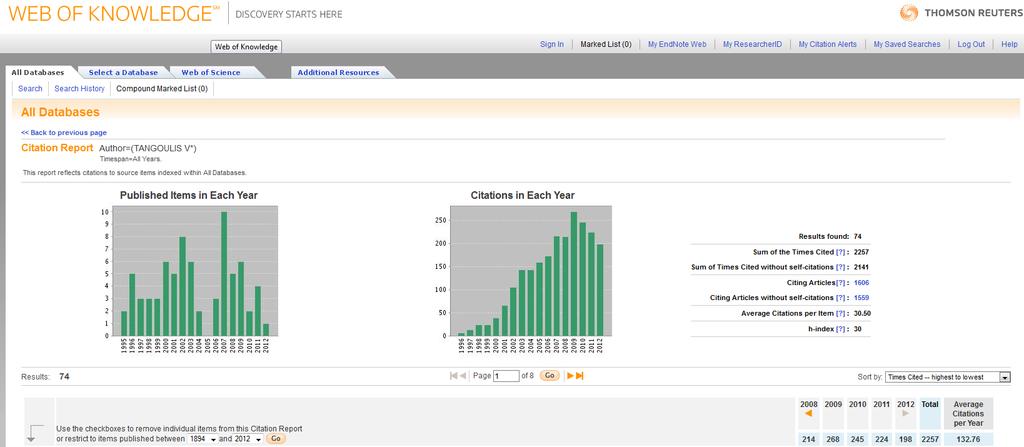Open the Search History subtab

pos(79,88)
